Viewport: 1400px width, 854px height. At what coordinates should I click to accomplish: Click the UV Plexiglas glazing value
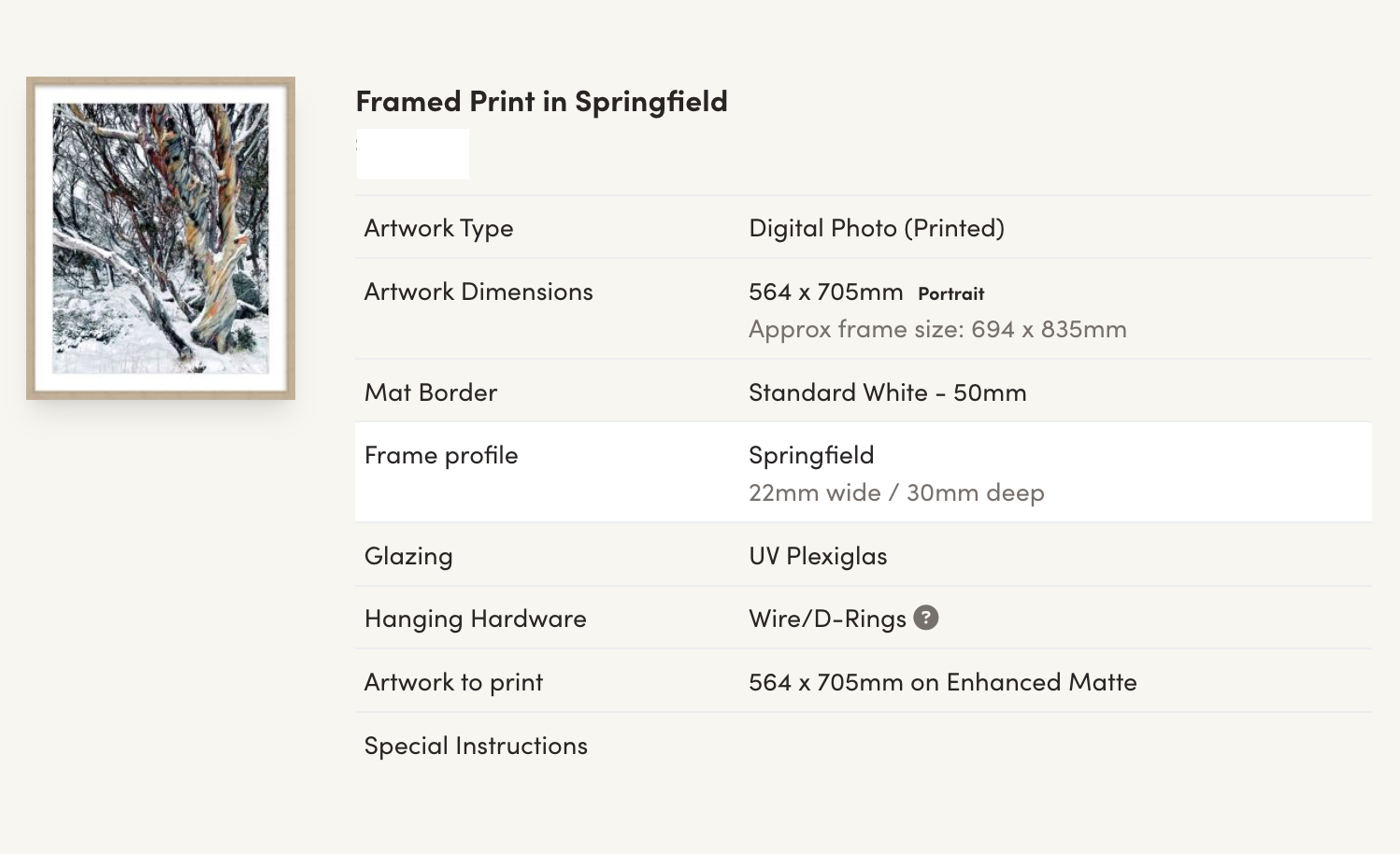[x=818, y=556]
